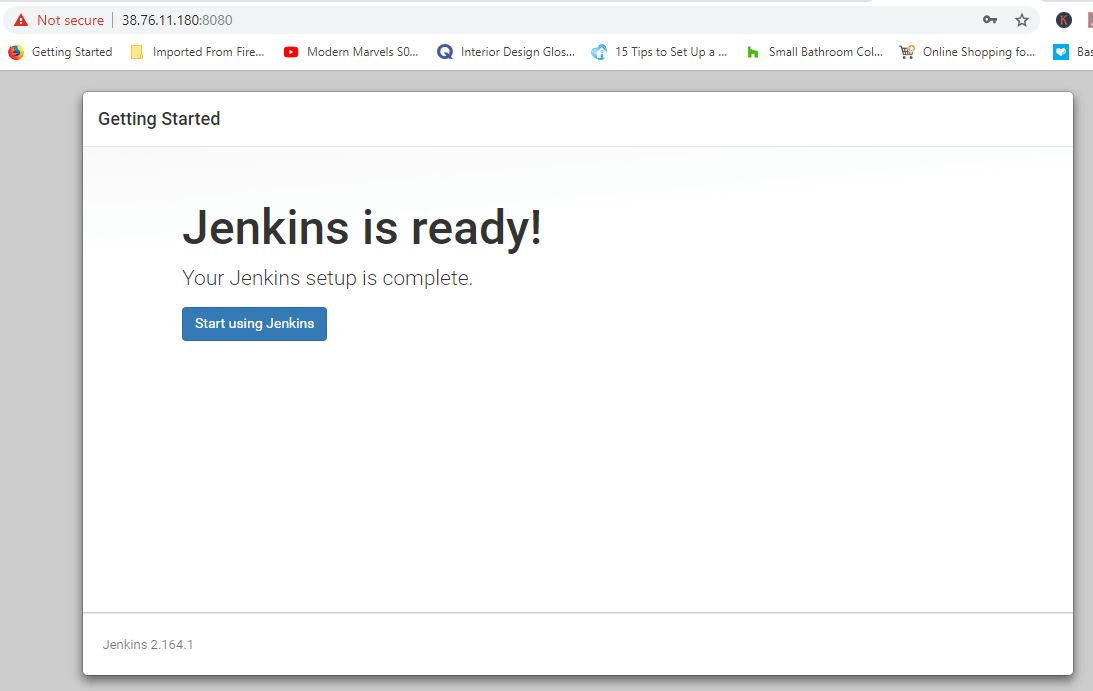Select the address bar URL 38.76.11.180:8080
The image size is (1093, 691).
tap(177, 20)
